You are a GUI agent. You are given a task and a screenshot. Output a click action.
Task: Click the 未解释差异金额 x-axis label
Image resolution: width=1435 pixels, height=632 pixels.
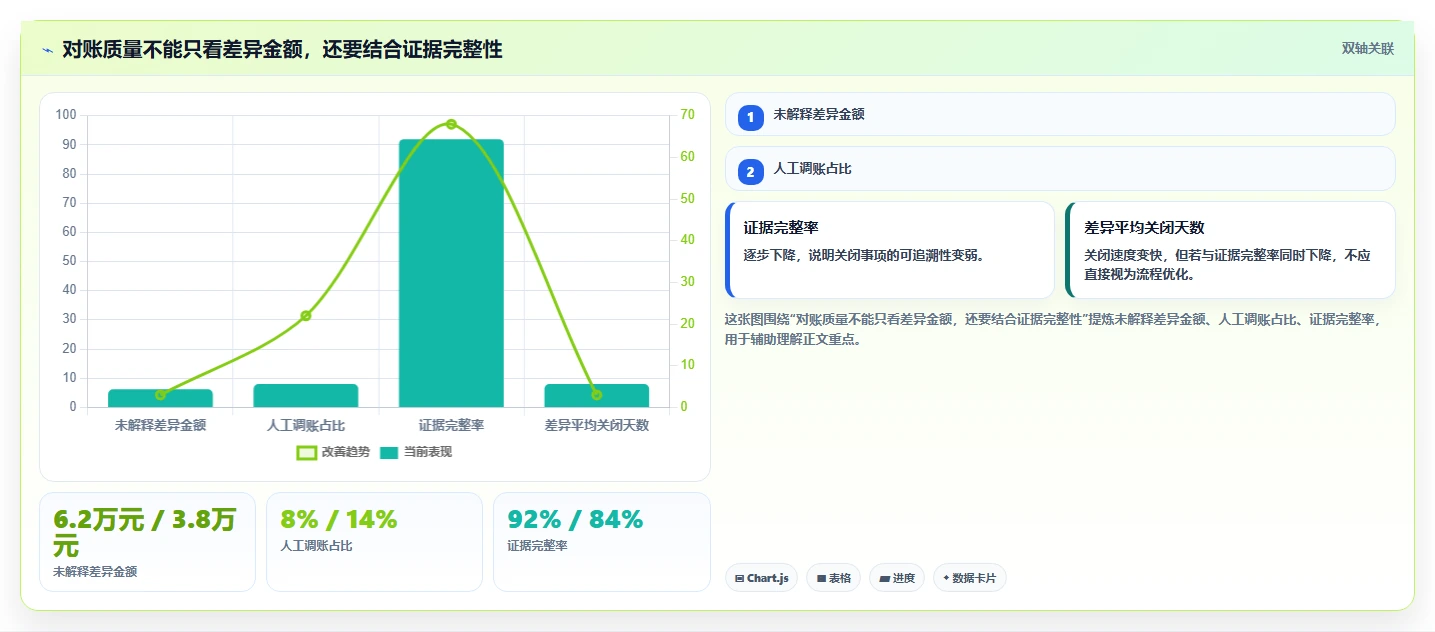point(160,425)
